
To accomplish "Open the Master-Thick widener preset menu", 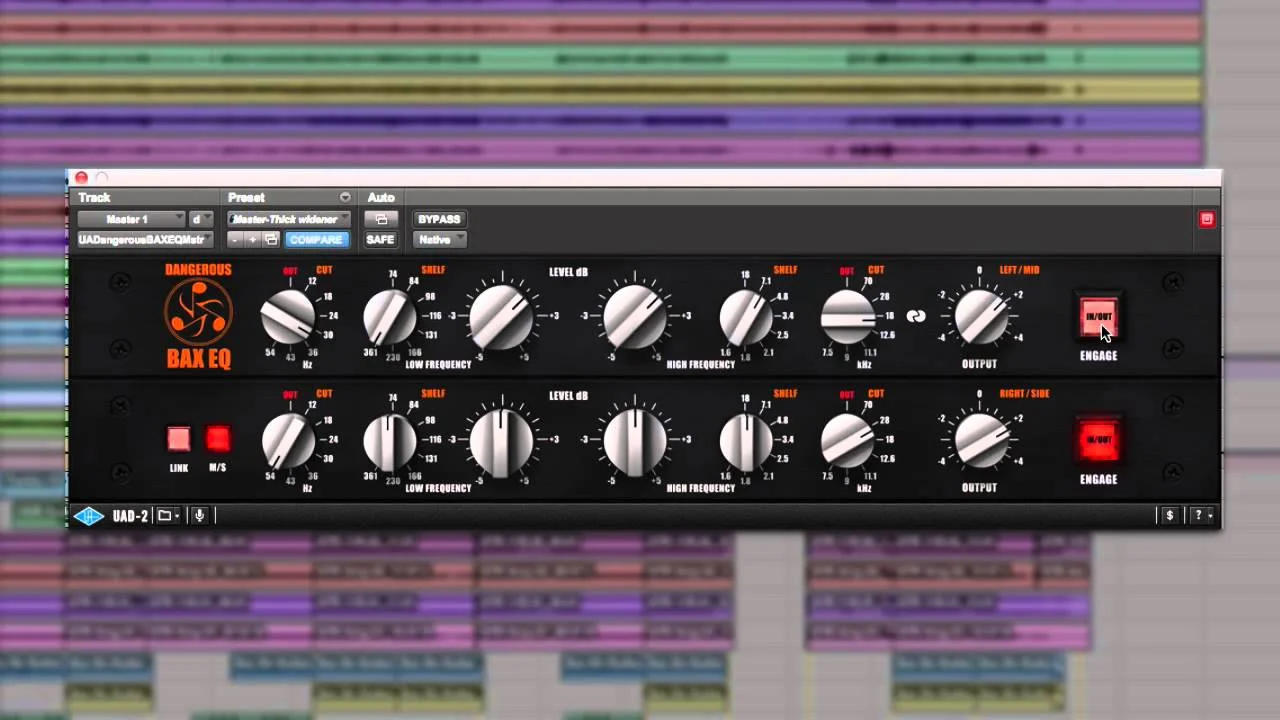I will pyautogui.click(x=290, y=218).
